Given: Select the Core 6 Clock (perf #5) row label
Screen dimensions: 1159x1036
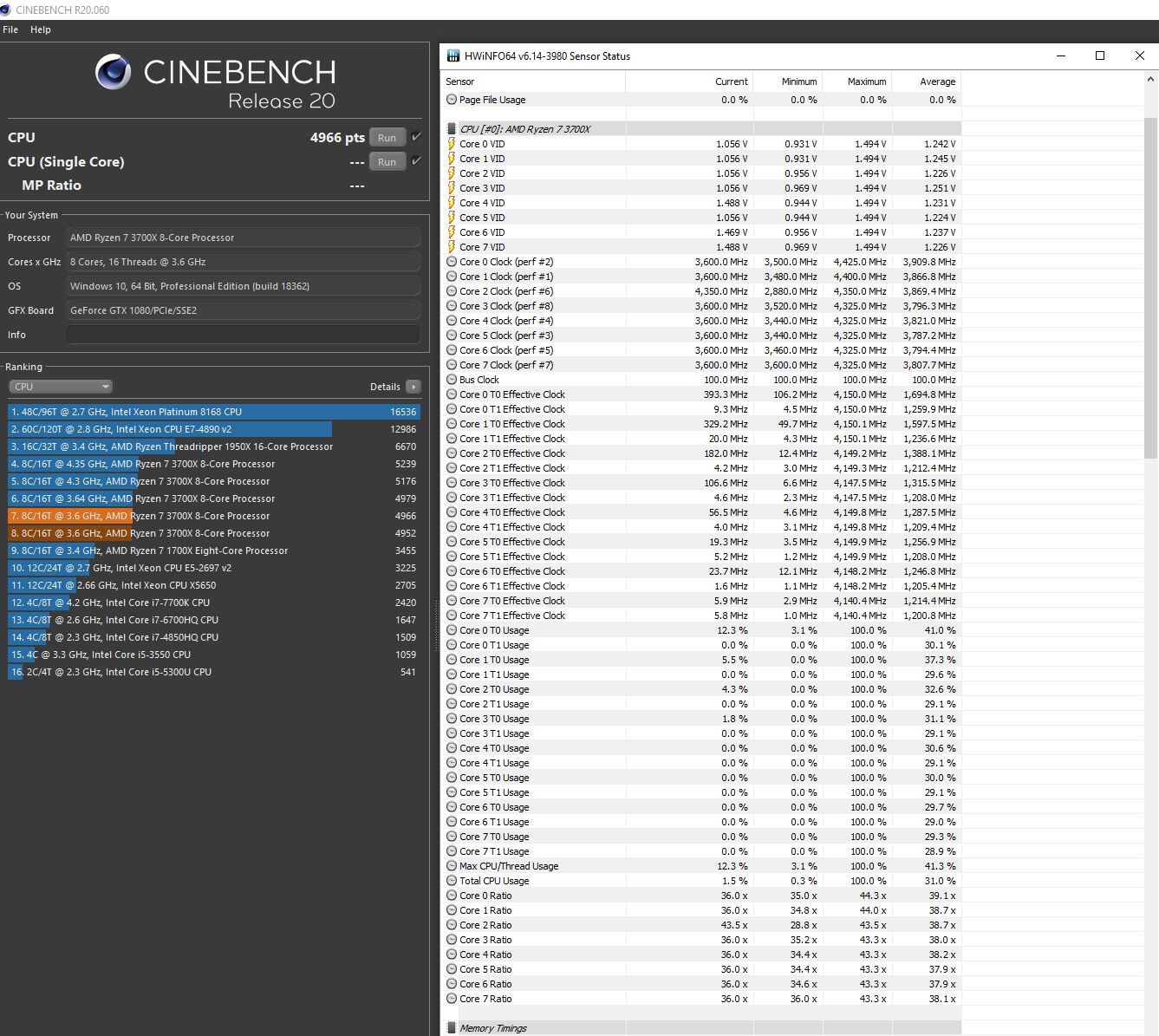Looking at the screenshot, I should (x=506, y=350).
